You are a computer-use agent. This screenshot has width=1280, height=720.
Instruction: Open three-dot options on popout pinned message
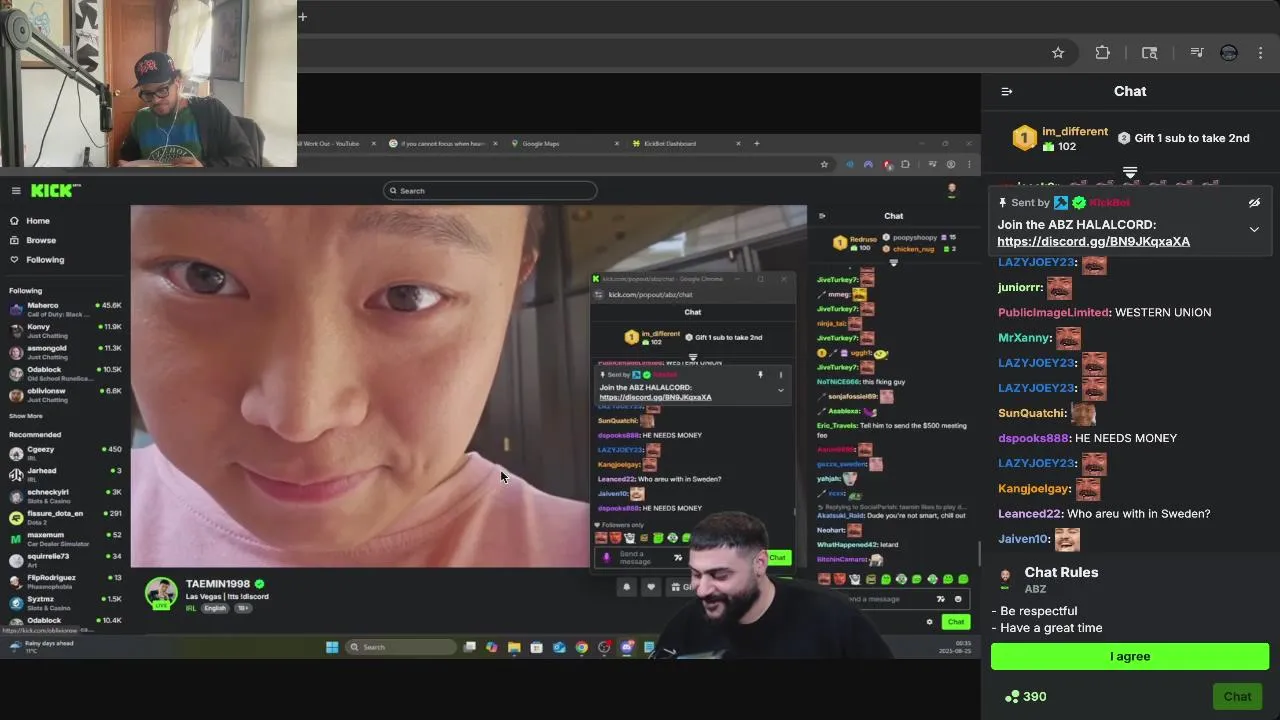781,375
